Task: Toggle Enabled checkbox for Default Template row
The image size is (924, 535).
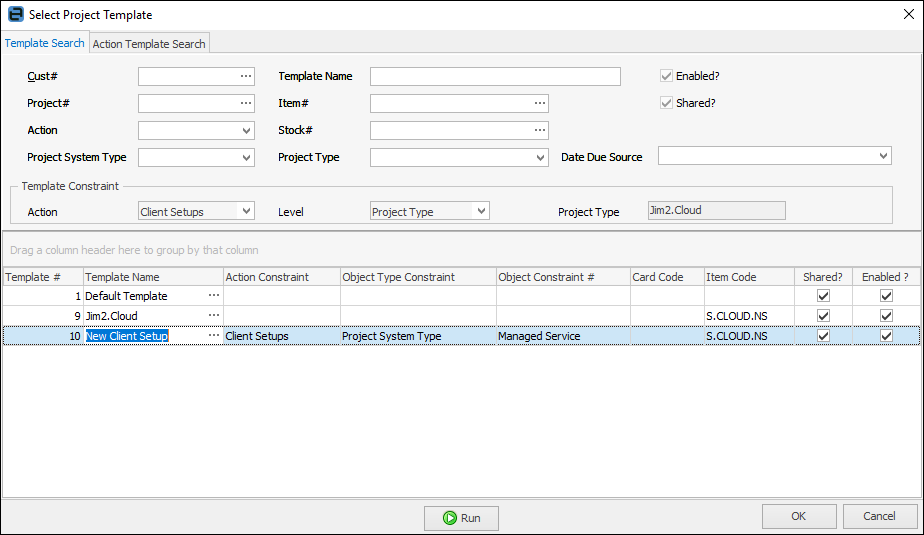Action: (x=886, y=296)
